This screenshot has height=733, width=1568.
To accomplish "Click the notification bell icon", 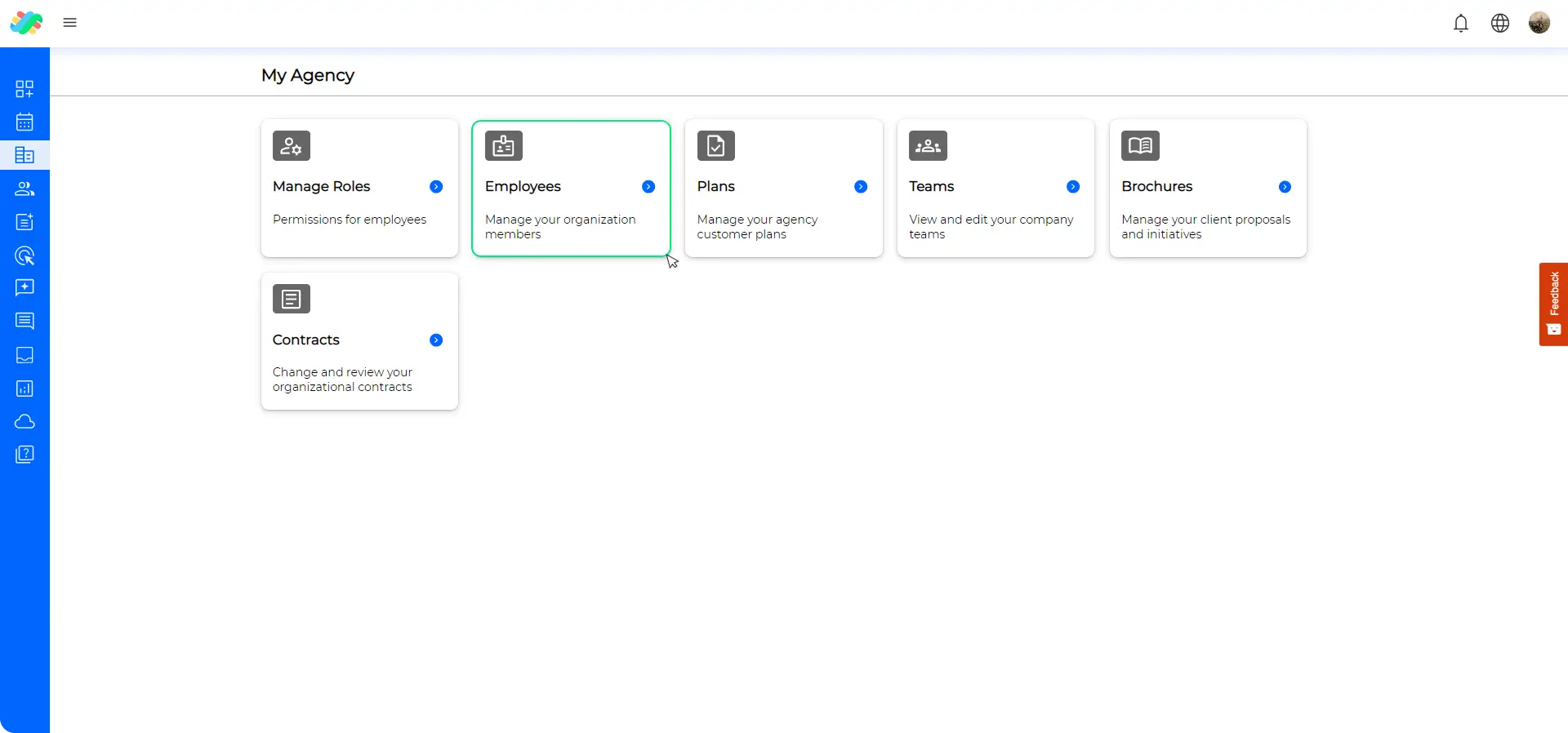I will pyautogui.click(x=1461, y=23).
